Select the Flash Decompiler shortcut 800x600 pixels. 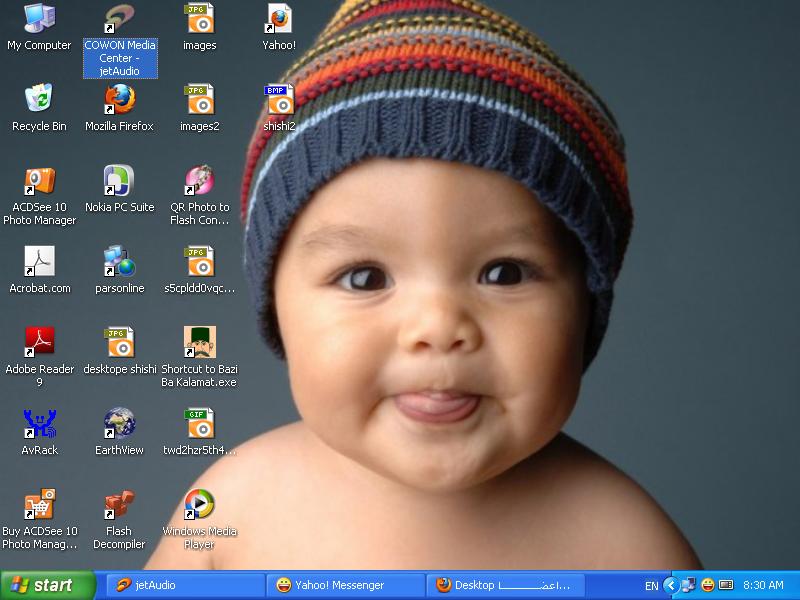[119, 505]
